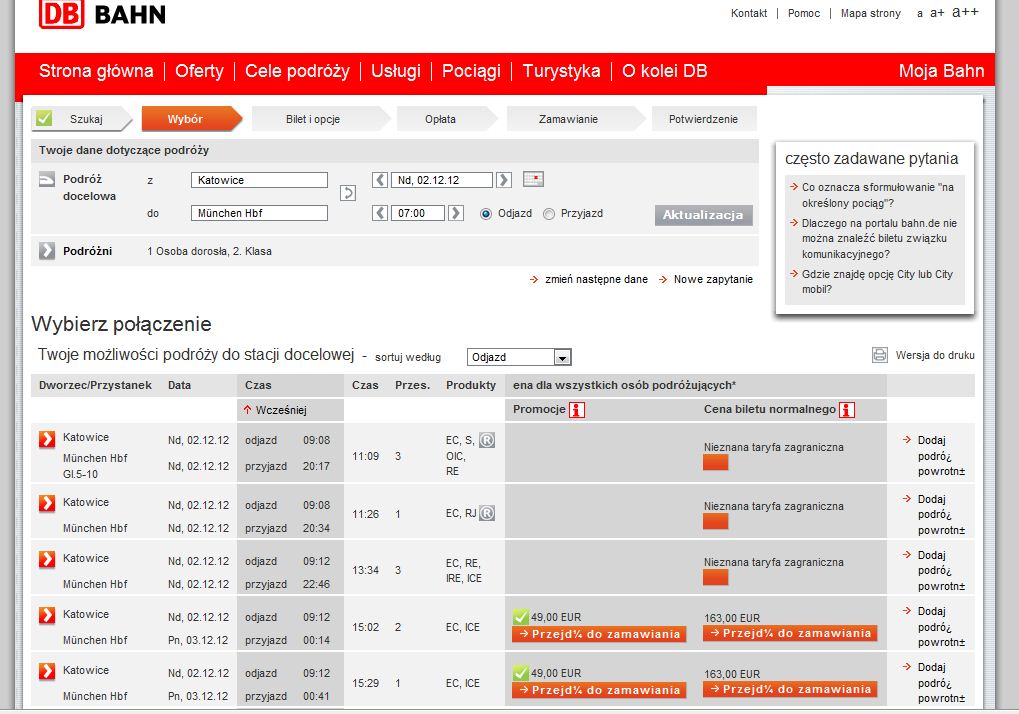Move the time later with the forward arrow

(456, 213)
